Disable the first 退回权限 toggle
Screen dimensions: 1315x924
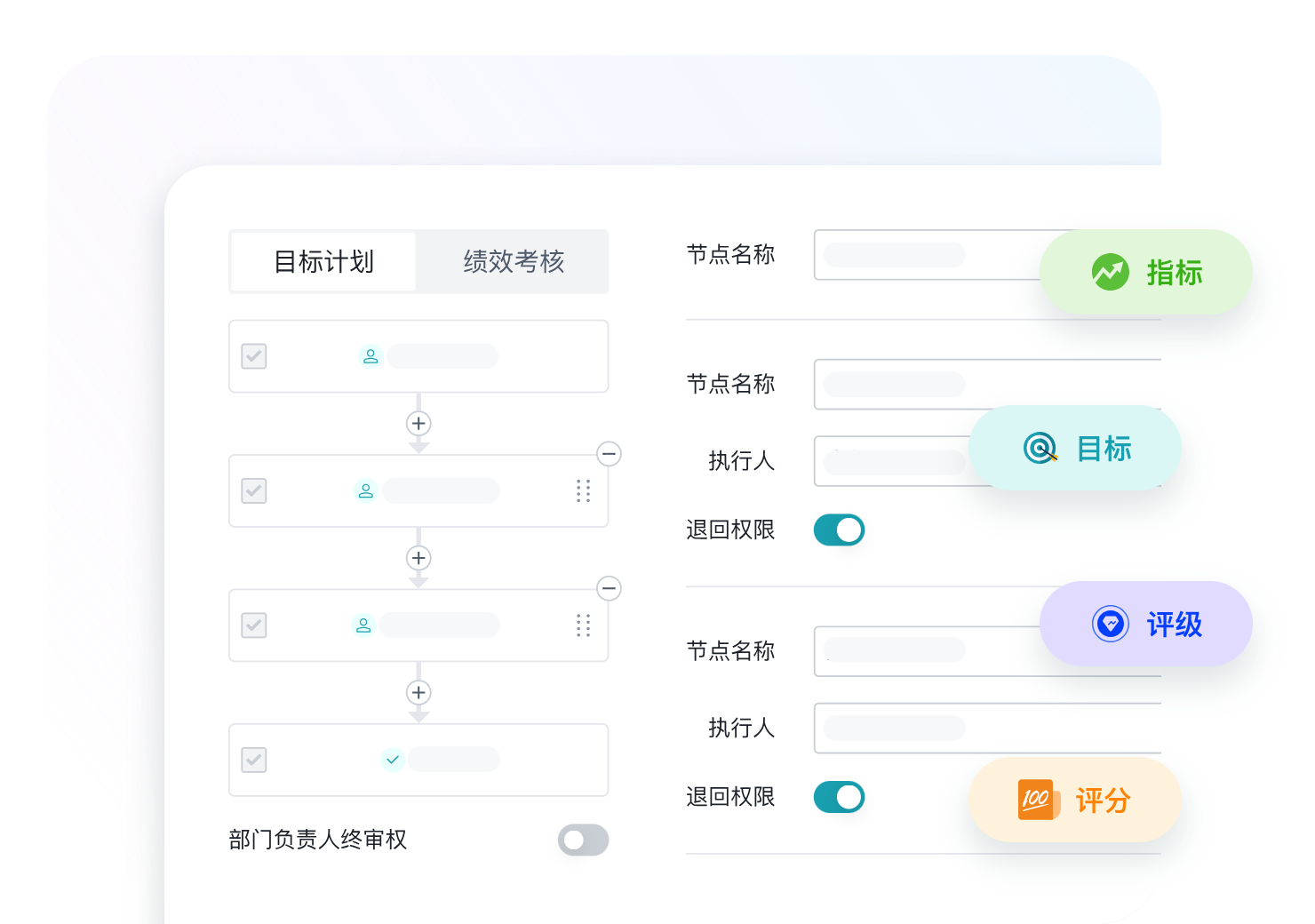[839, 530]
